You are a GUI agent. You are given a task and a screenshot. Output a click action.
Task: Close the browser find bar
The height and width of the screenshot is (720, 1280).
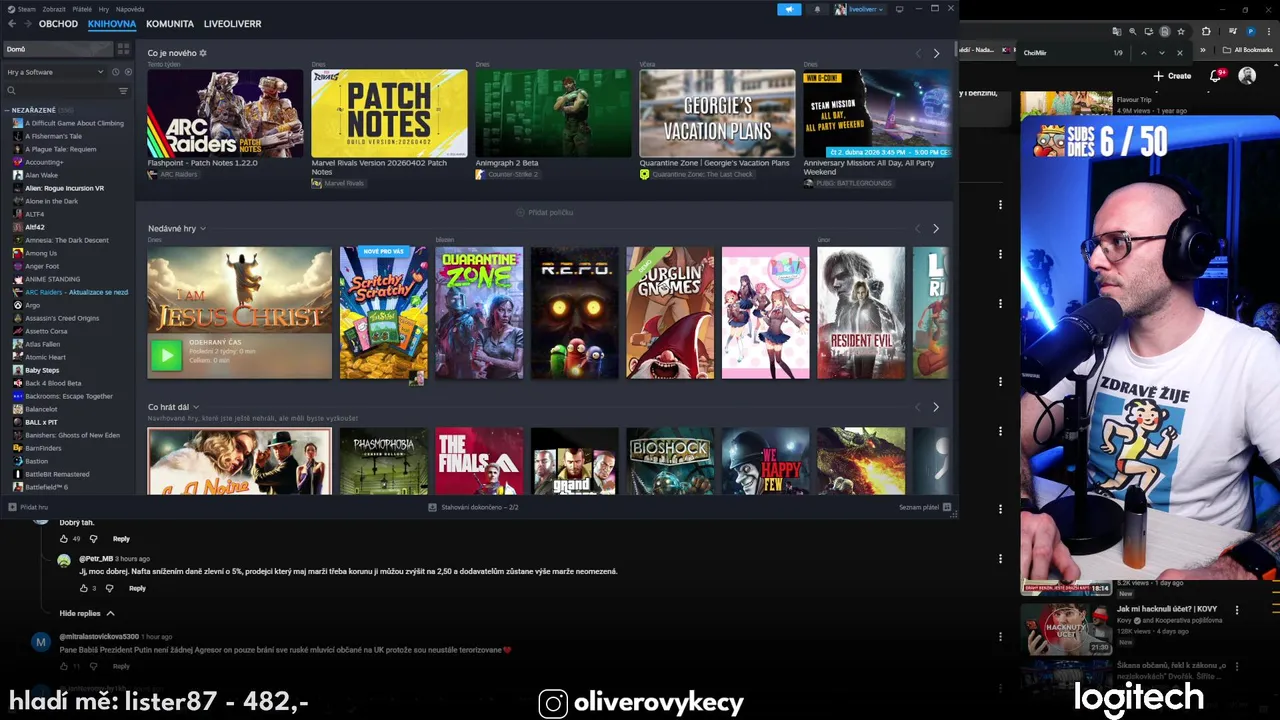click(x=1180, y=52)
